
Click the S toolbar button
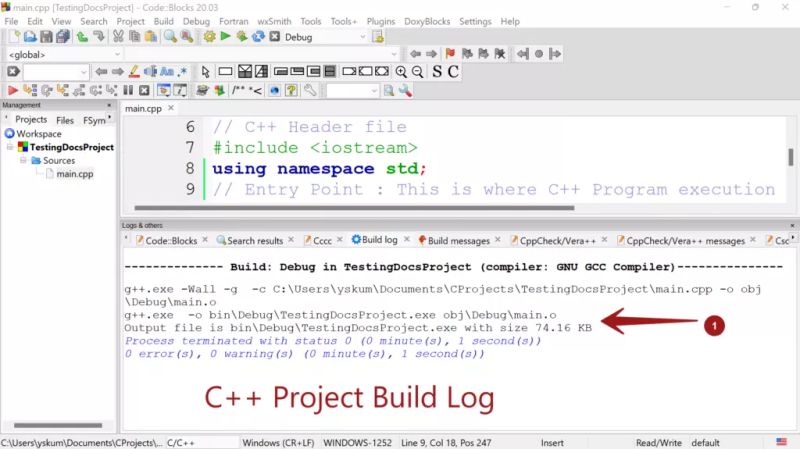coord(437,71)
